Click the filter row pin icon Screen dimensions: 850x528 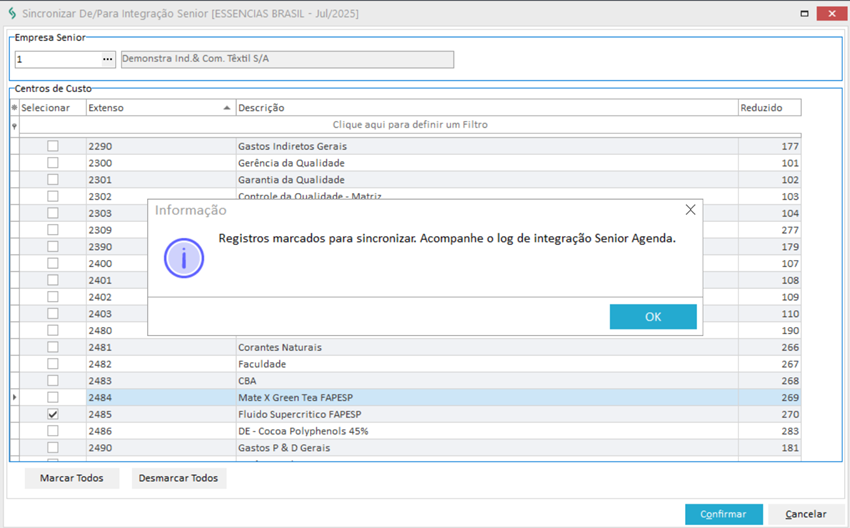coord(15,126)
